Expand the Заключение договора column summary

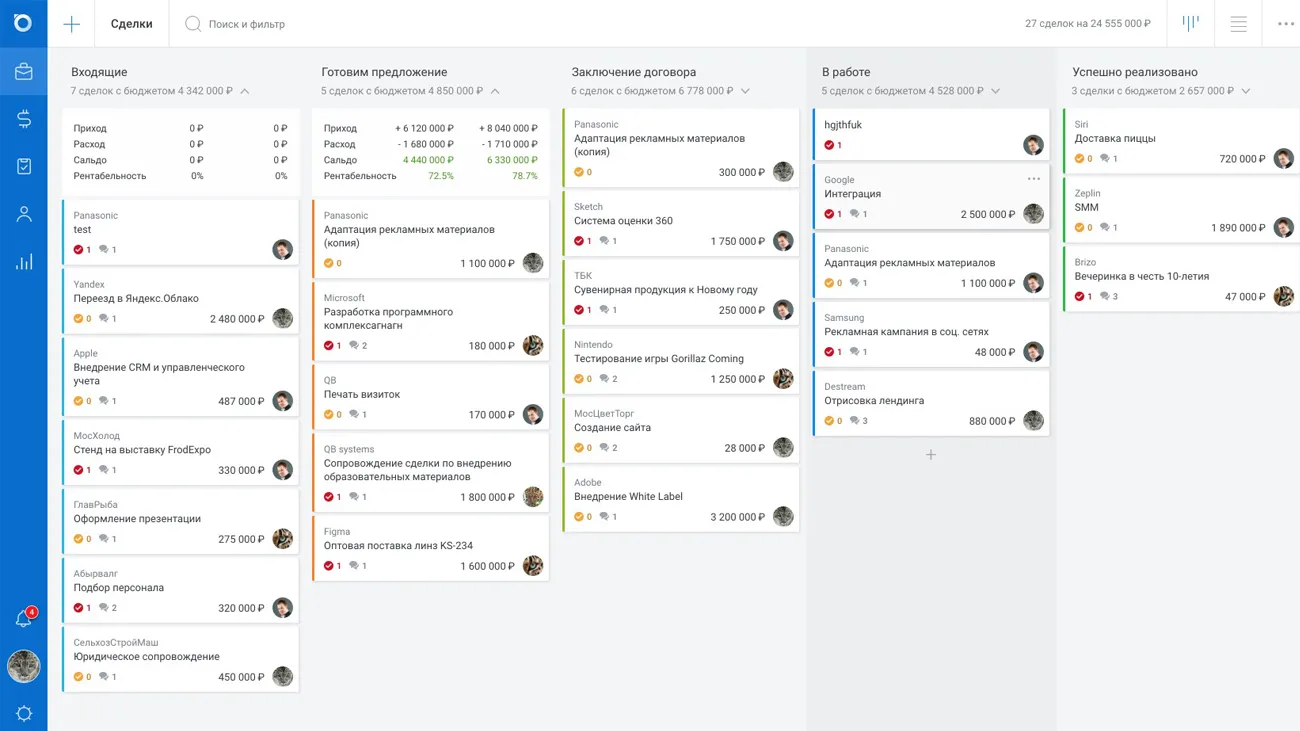[x=745, y=91]
